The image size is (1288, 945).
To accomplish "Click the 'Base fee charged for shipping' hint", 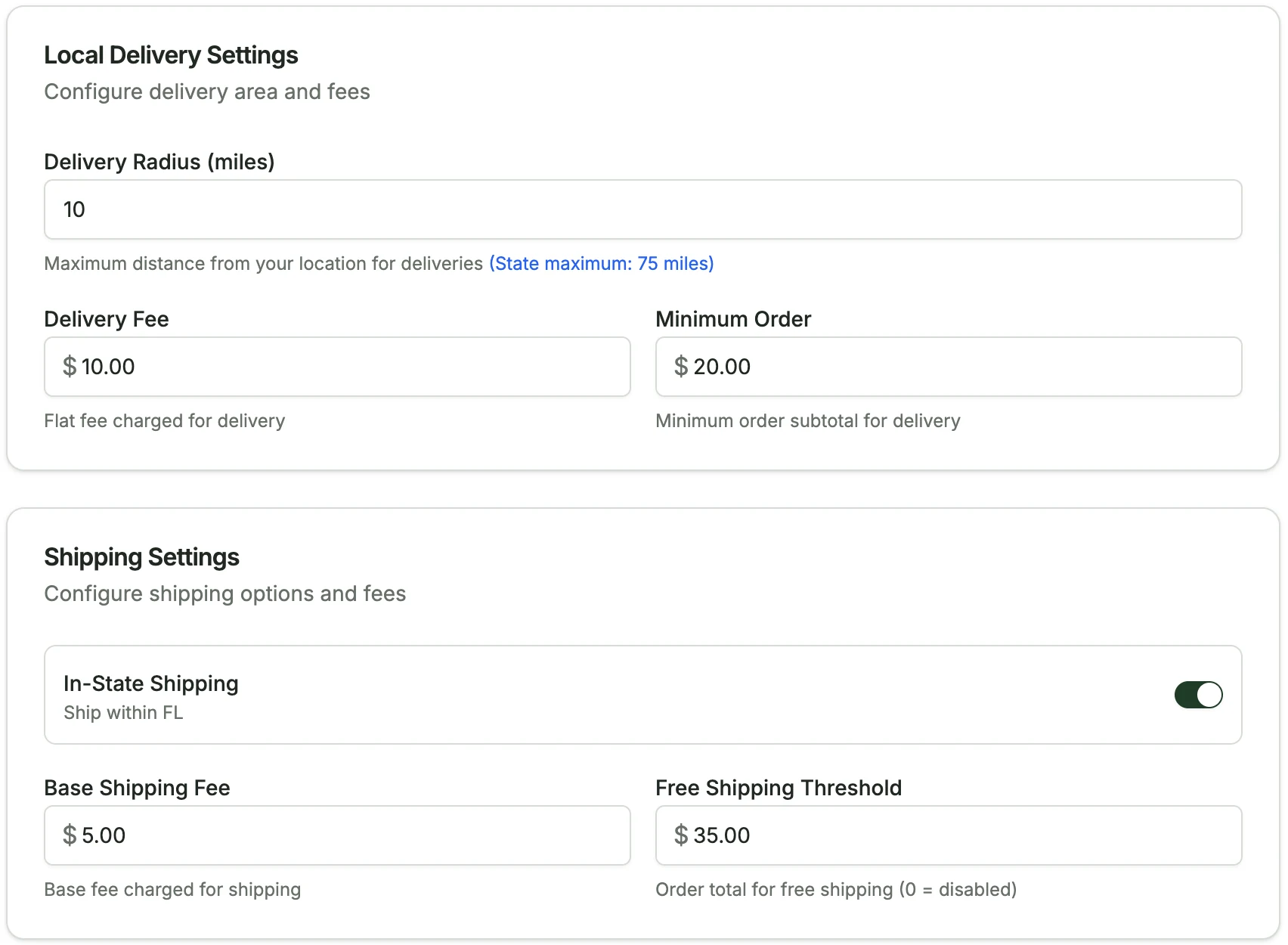I will pyautogui.click(x=172, y=890).
